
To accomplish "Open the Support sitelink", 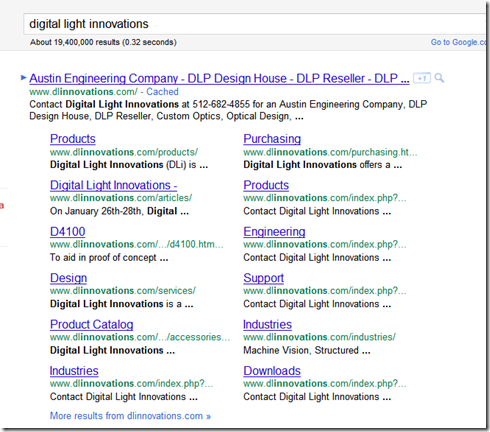I will click(263, 278).
